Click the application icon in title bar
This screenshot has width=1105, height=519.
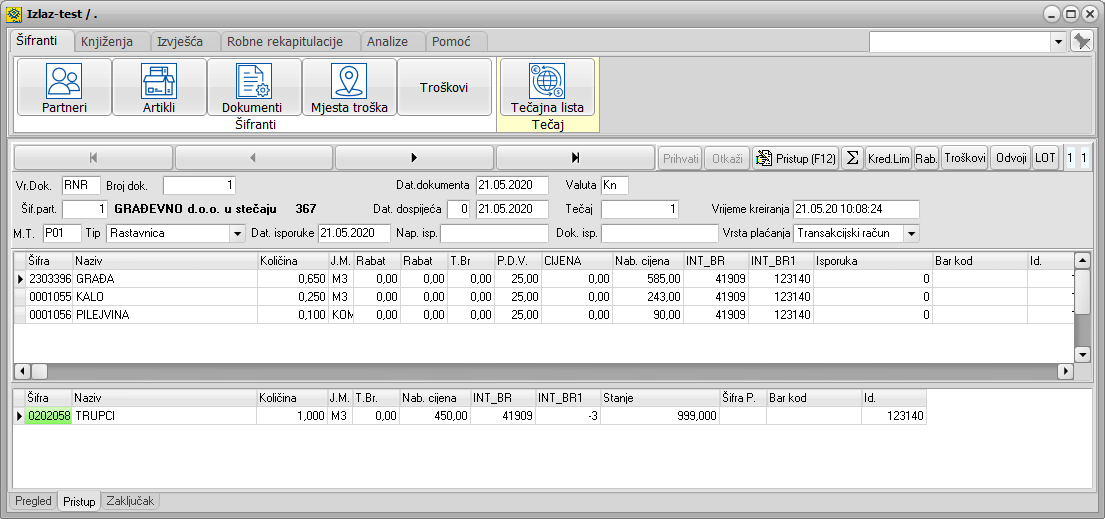(x=13, y=13)
